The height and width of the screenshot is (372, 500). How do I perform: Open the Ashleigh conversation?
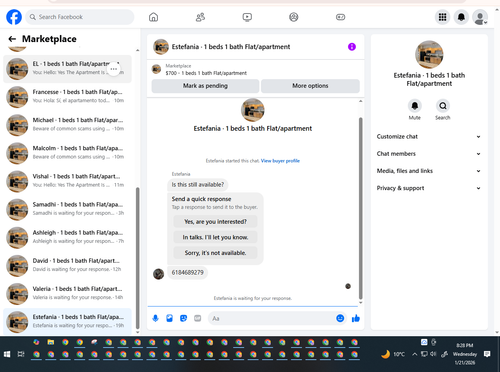coord(67,237)
